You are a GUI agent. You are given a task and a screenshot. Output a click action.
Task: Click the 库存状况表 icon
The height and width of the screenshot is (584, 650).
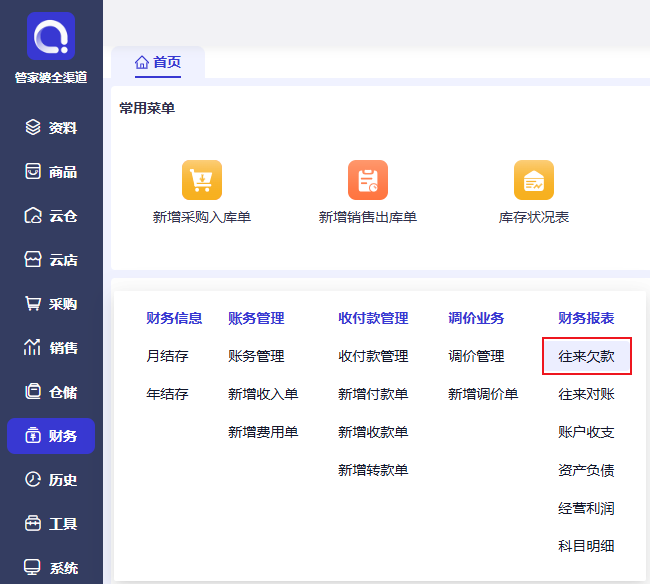pyautogui.click(x=534, y=180)
